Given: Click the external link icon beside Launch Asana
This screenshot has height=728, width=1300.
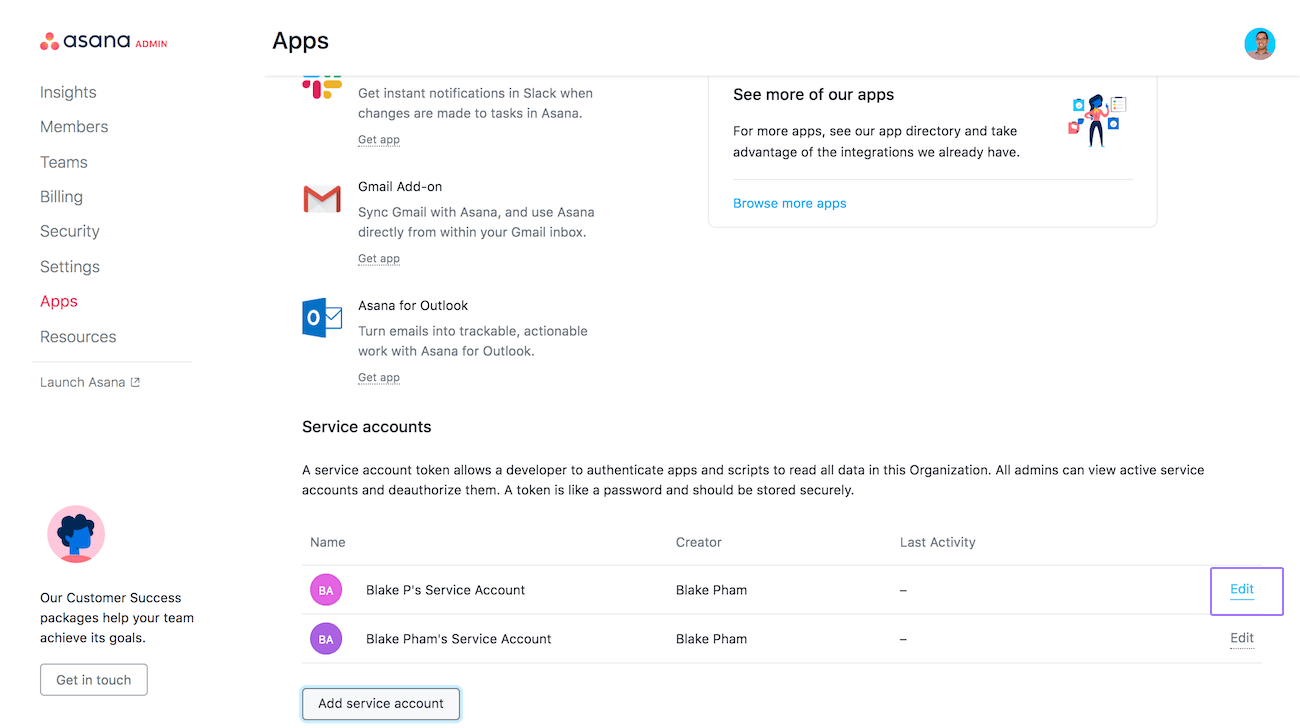Looking at the screenshot, I should click(135, 382).
